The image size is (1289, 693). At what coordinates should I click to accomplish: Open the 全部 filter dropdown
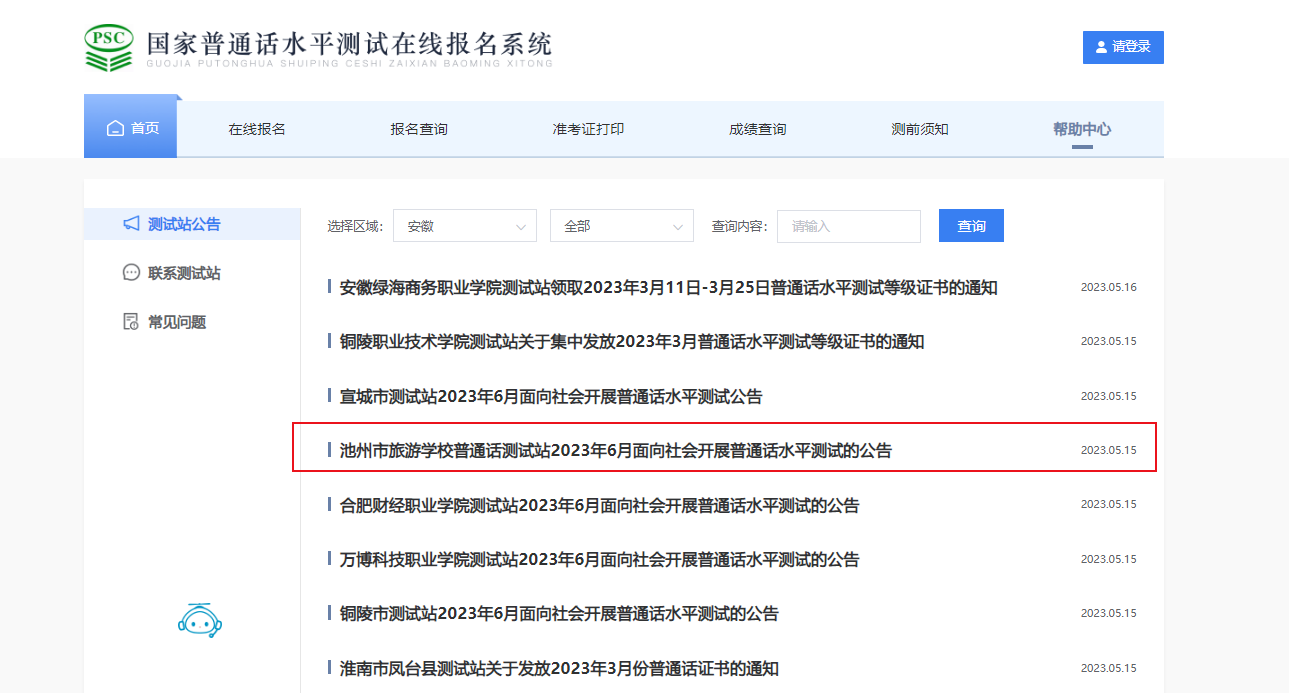pos(621,226)
